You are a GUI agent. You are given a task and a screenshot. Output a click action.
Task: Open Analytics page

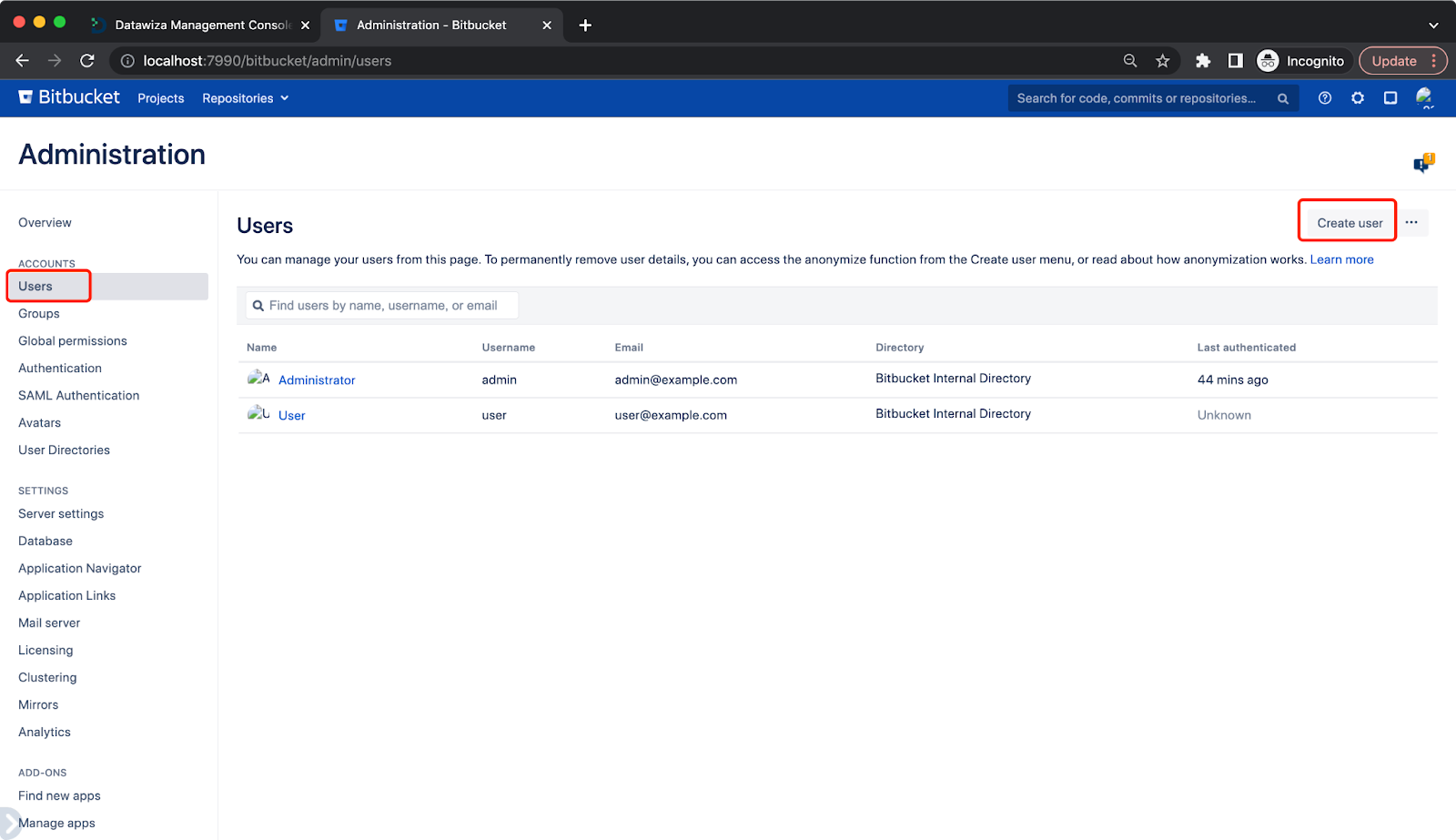click(x=45, y=733)
